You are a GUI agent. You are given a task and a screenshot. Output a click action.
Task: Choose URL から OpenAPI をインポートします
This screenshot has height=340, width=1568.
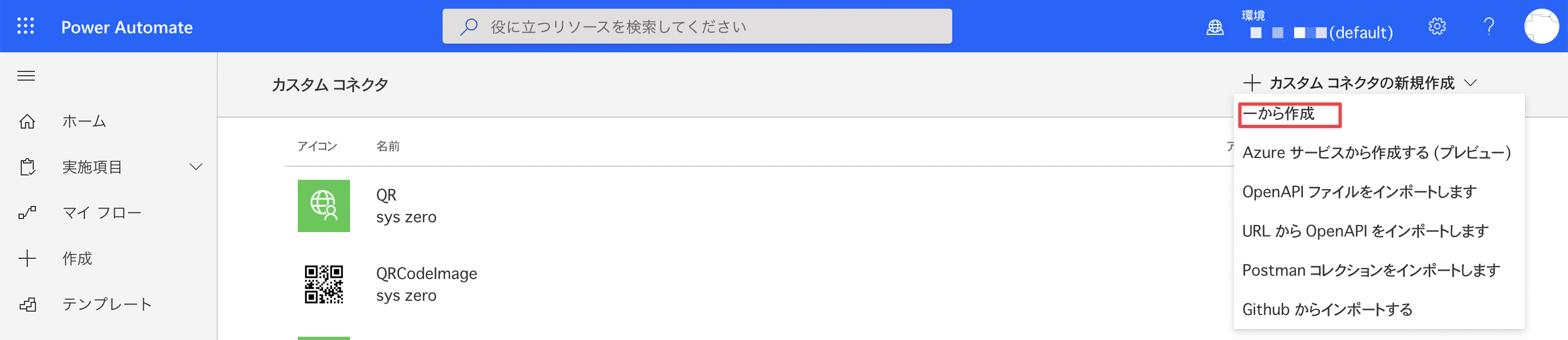1365,231
